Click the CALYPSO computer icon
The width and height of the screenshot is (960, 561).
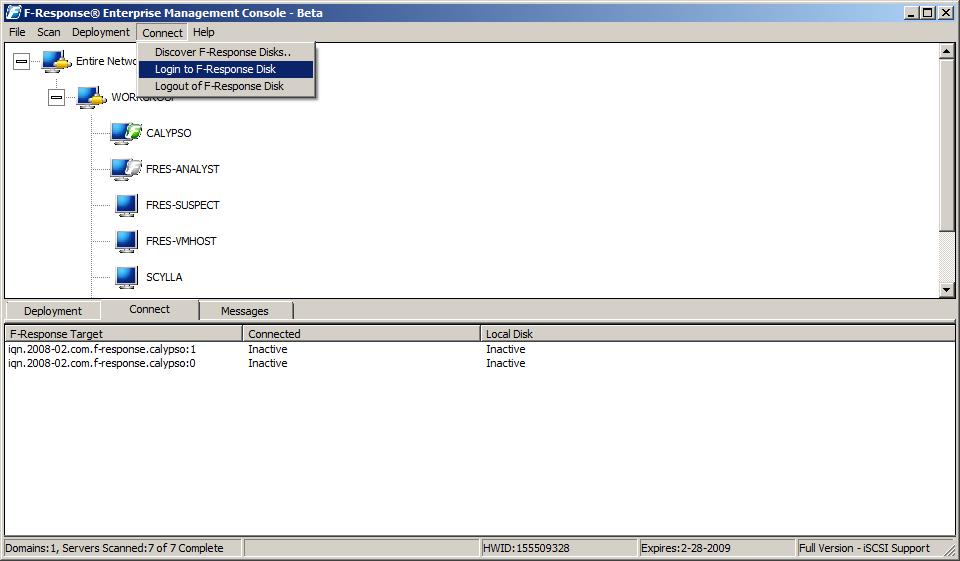coord(126,133)
